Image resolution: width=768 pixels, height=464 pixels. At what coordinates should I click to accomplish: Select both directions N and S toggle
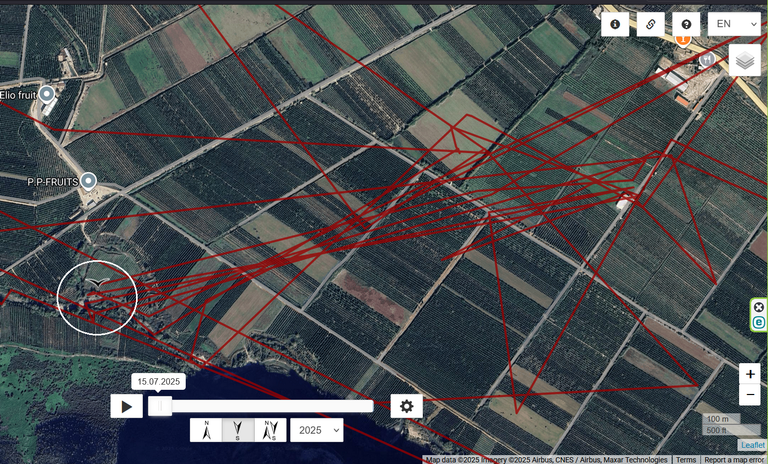pos(270,430)
